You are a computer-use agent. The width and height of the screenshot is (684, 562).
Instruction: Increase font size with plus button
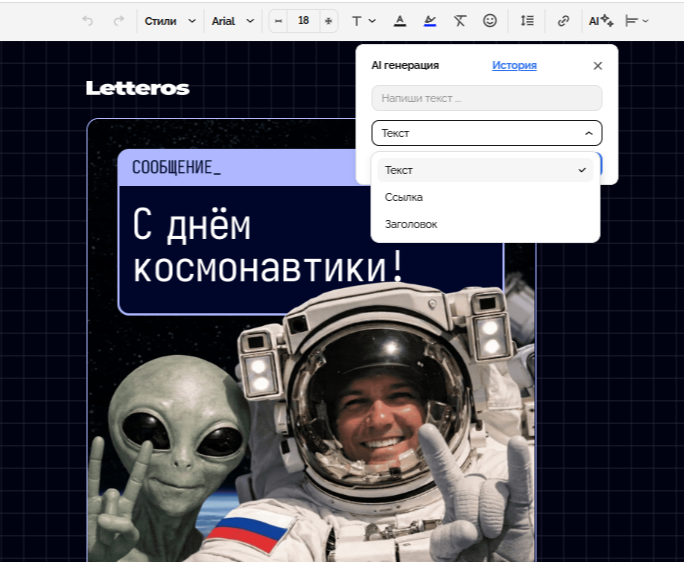pyautogui.click(x=328, y=20)
